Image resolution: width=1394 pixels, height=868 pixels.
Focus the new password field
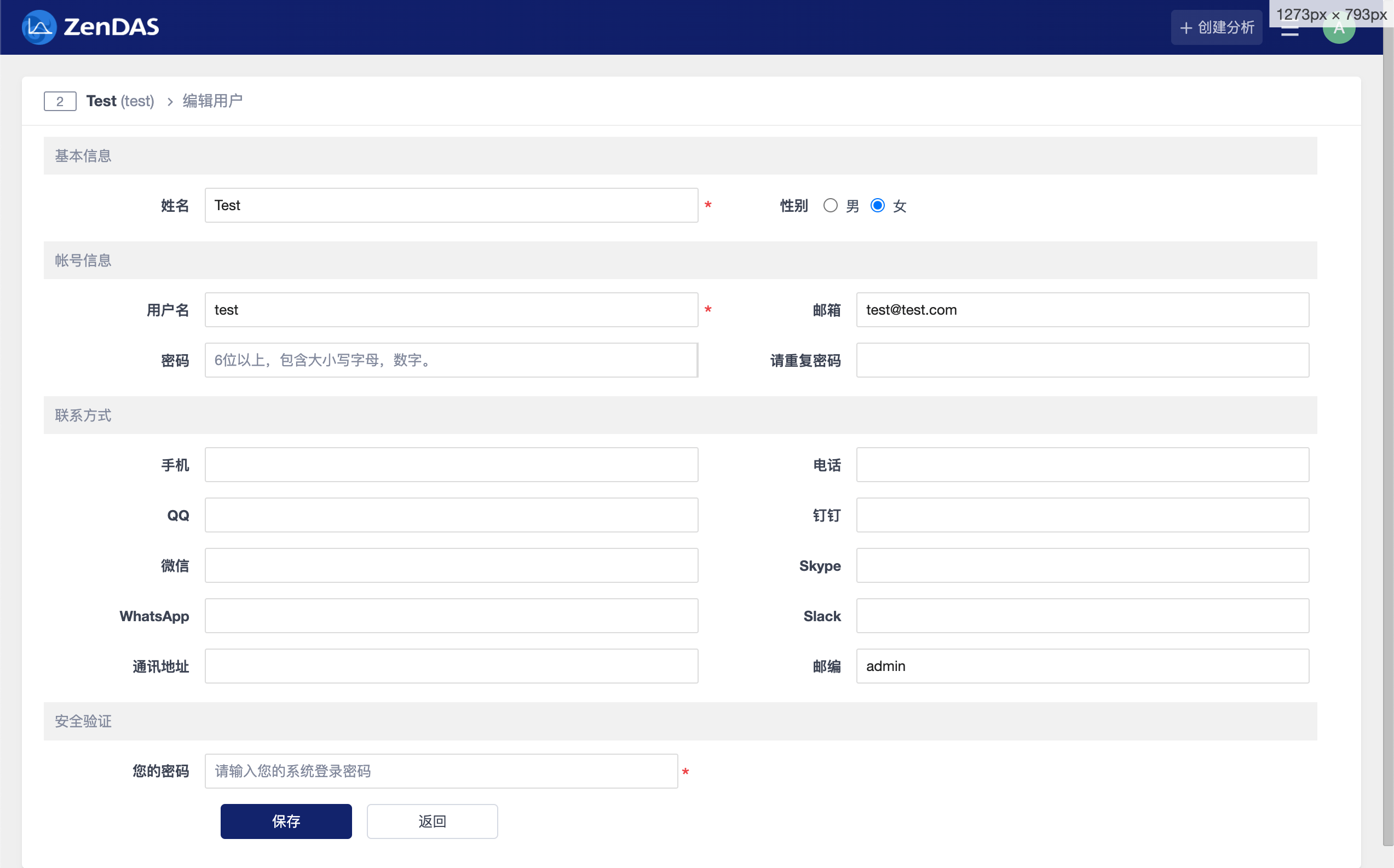tap(451, 361)
